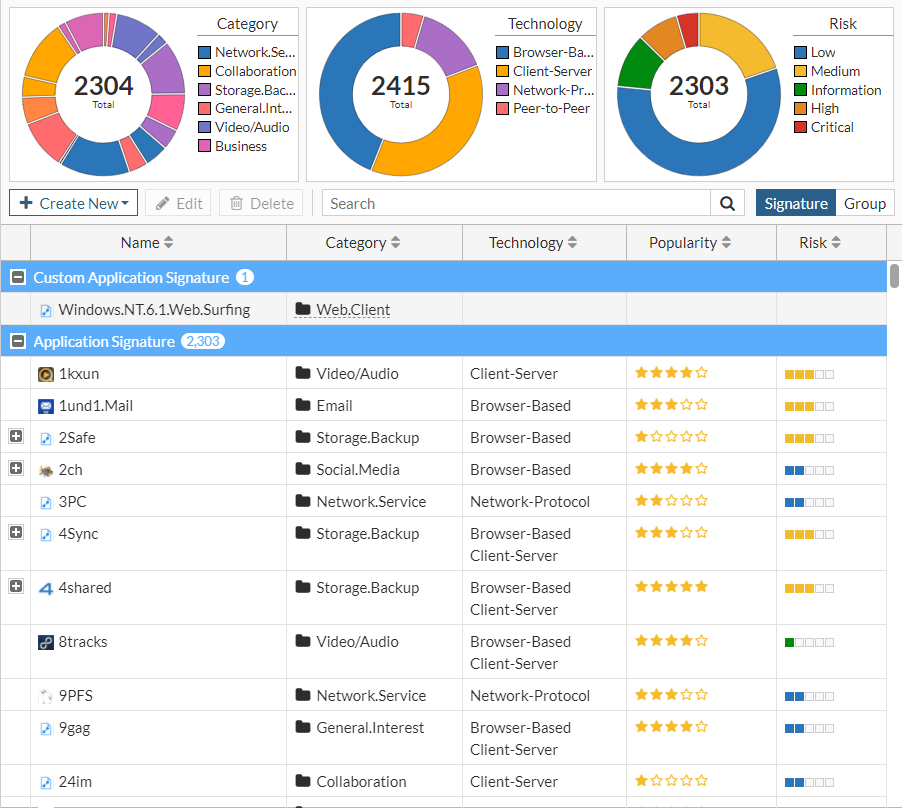Click the 1und1.Mail application icon

(x=45, y=405)
